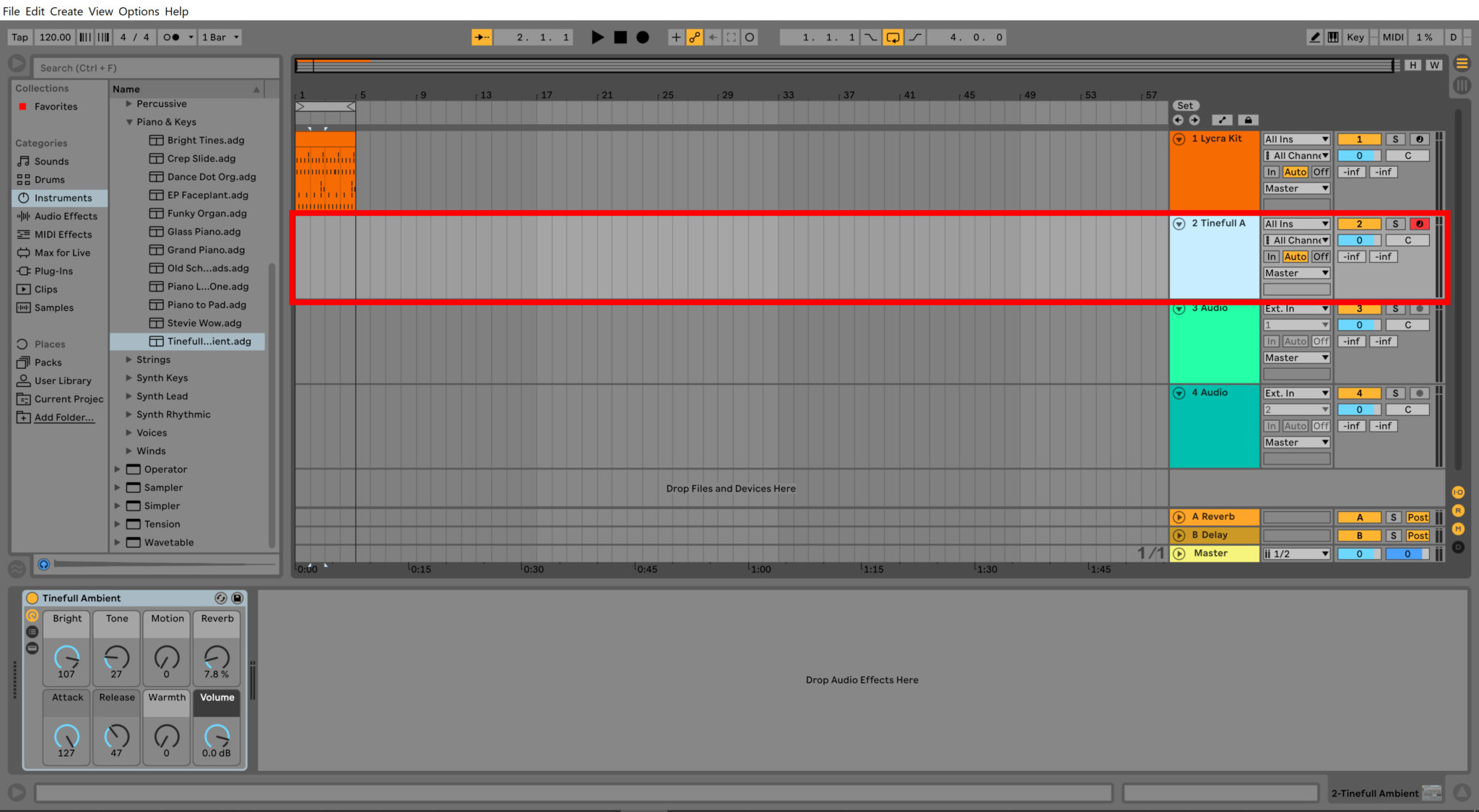
Task: Open the MIDI map mode
Action: tap(1393, 37)
